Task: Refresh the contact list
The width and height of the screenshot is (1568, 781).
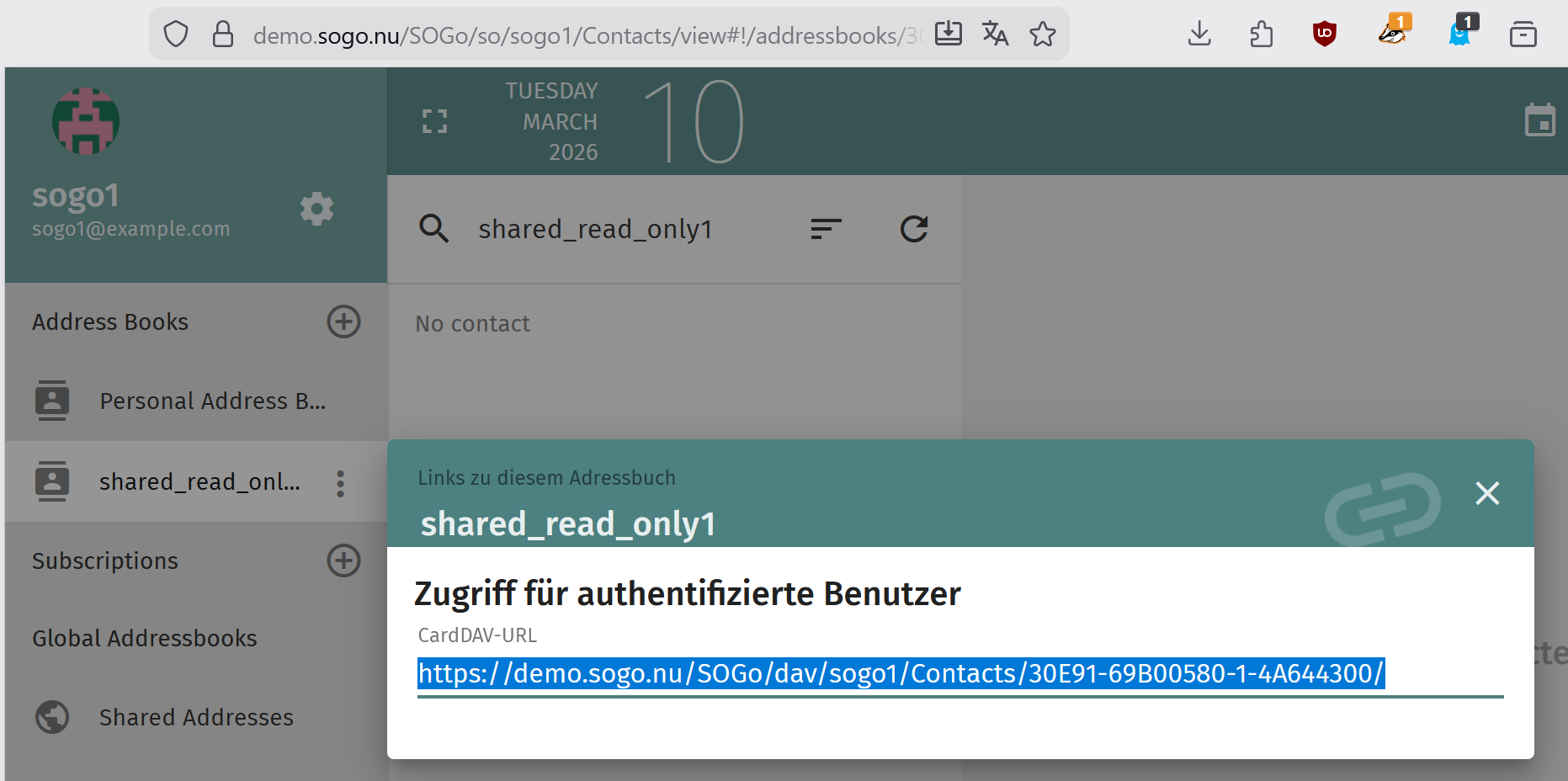Action: point(913,228)
